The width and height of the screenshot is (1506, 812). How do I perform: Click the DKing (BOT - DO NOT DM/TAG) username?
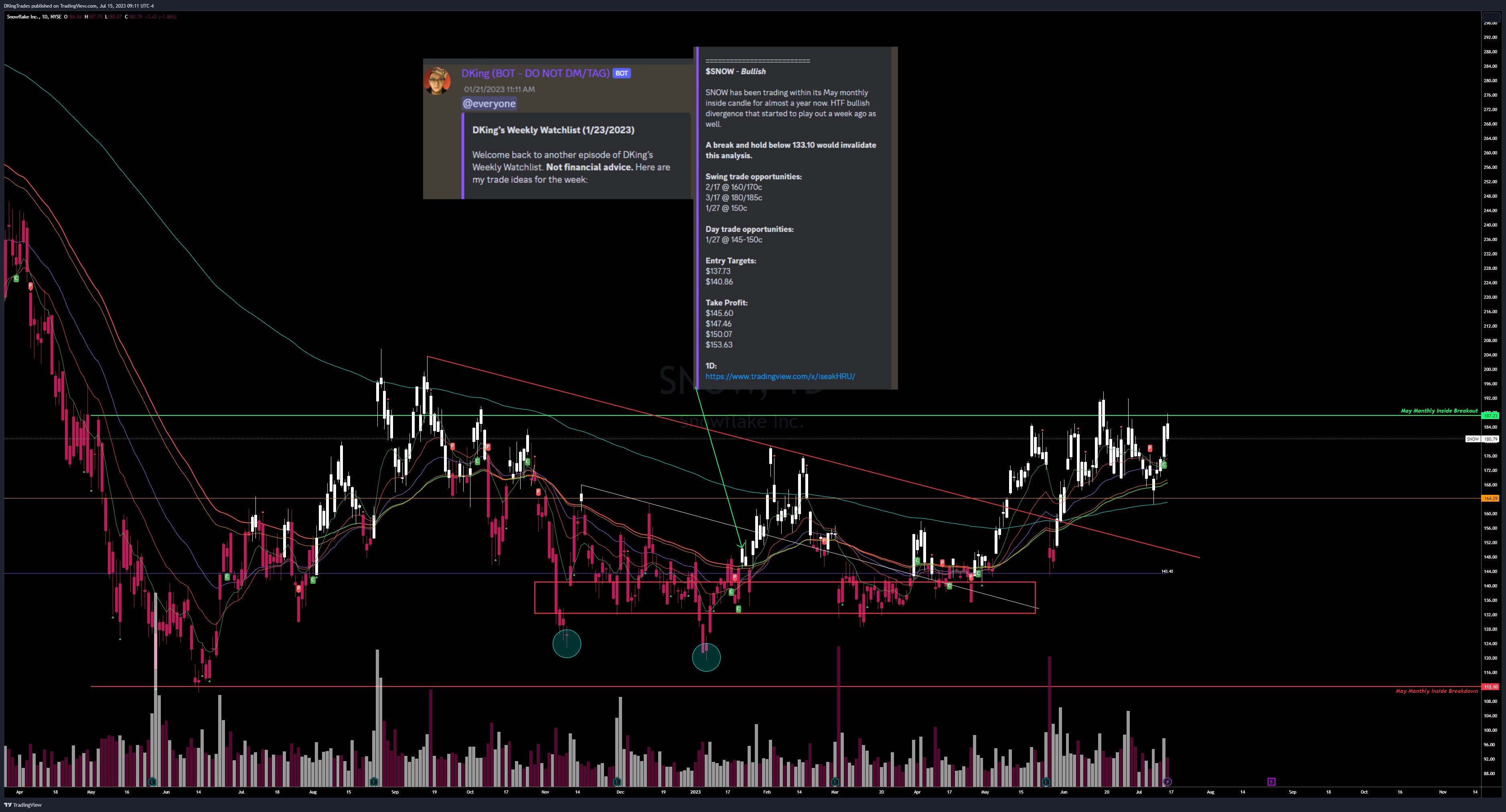535,73
